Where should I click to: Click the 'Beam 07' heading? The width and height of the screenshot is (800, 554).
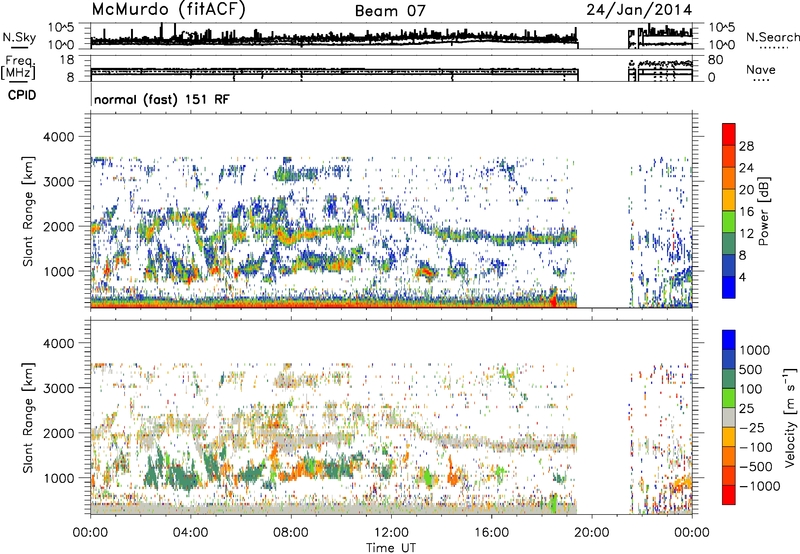tap(390, 11)
